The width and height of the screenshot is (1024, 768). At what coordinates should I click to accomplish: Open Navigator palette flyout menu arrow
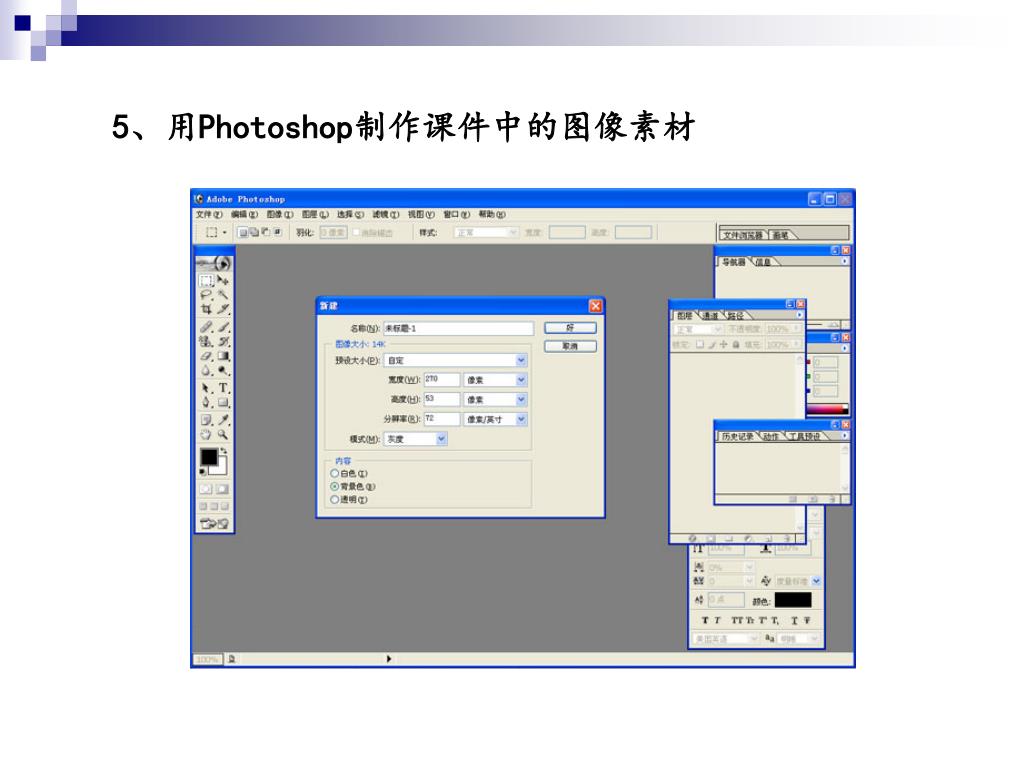pyautogui.click(x=844, y=261)
